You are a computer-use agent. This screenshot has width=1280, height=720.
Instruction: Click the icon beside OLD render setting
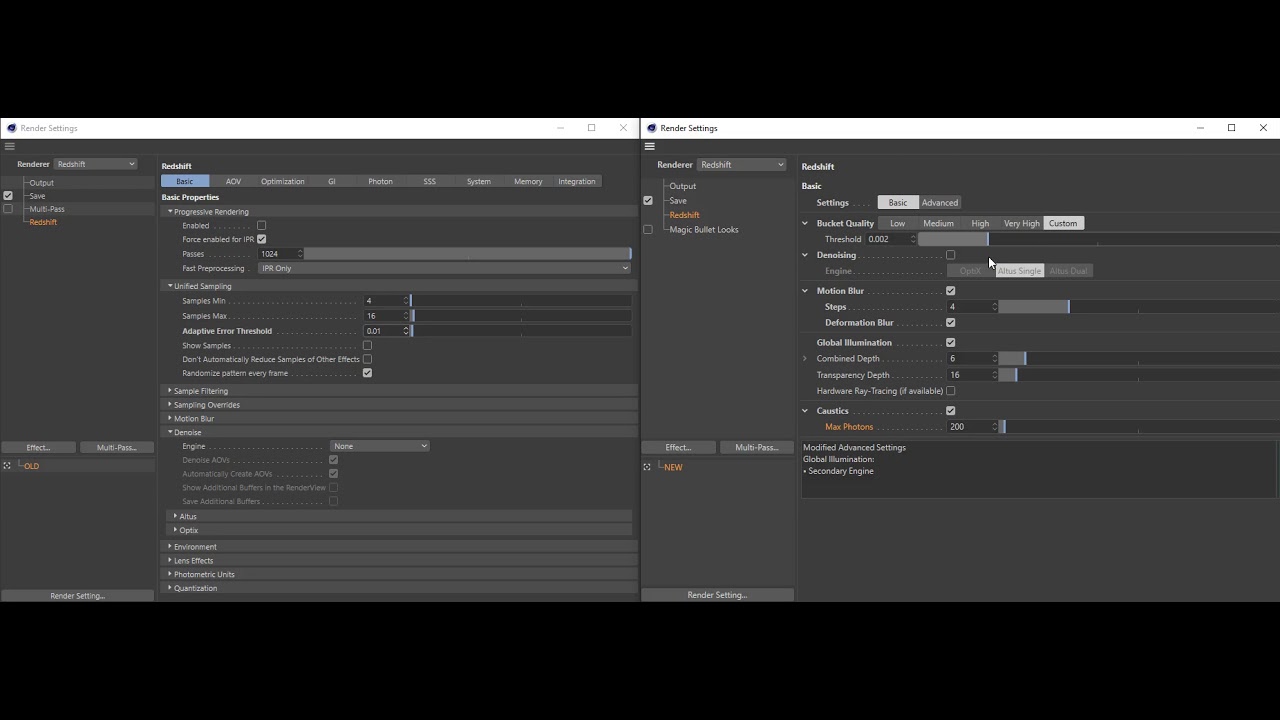(7, 466)
